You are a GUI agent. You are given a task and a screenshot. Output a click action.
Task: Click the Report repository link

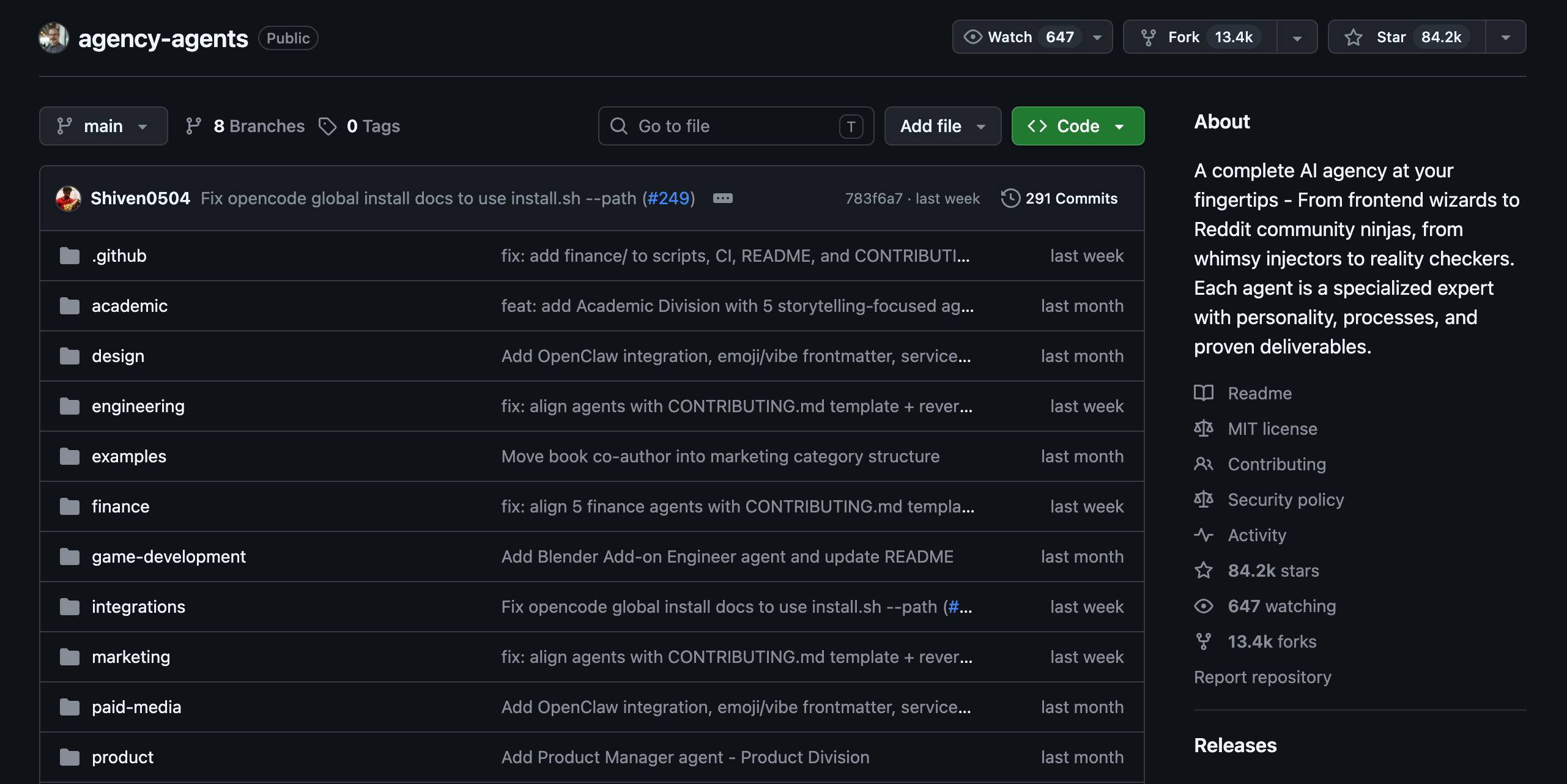[1262, 677]
